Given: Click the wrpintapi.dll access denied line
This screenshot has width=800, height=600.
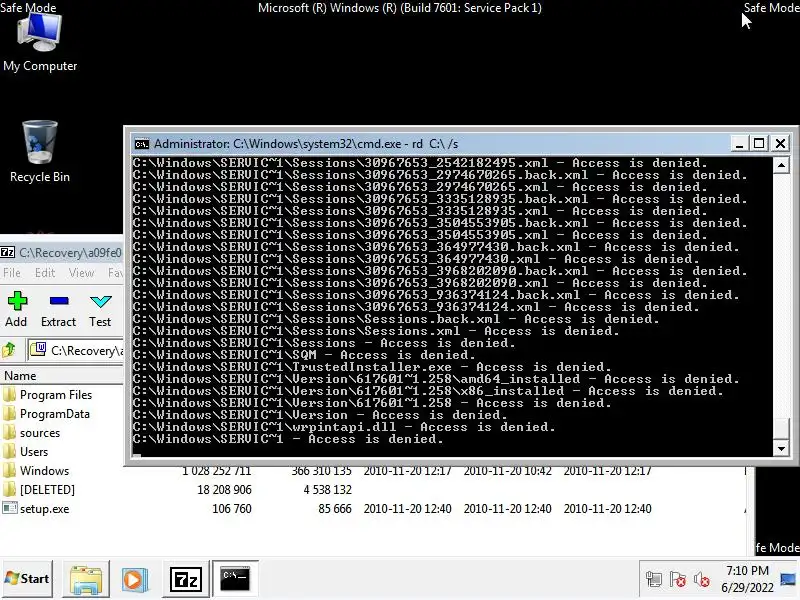Looking at the screenshot, I should tap(344, 427).
